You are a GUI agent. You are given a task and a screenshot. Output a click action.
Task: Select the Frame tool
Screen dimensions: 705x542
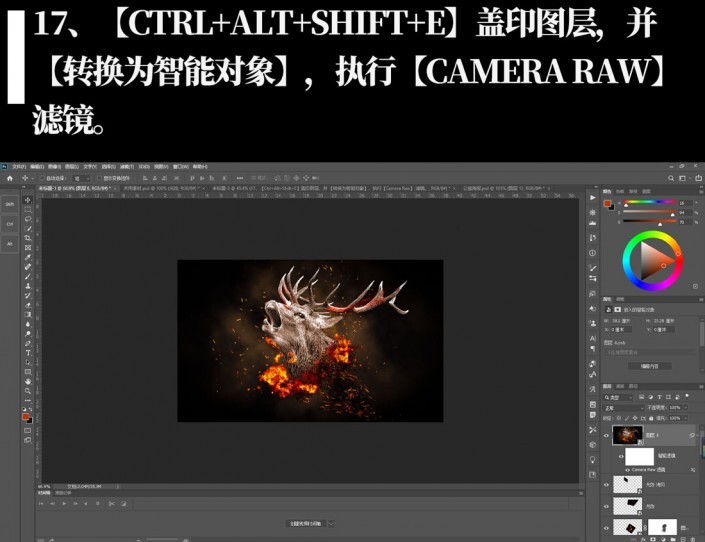point(28,247)
